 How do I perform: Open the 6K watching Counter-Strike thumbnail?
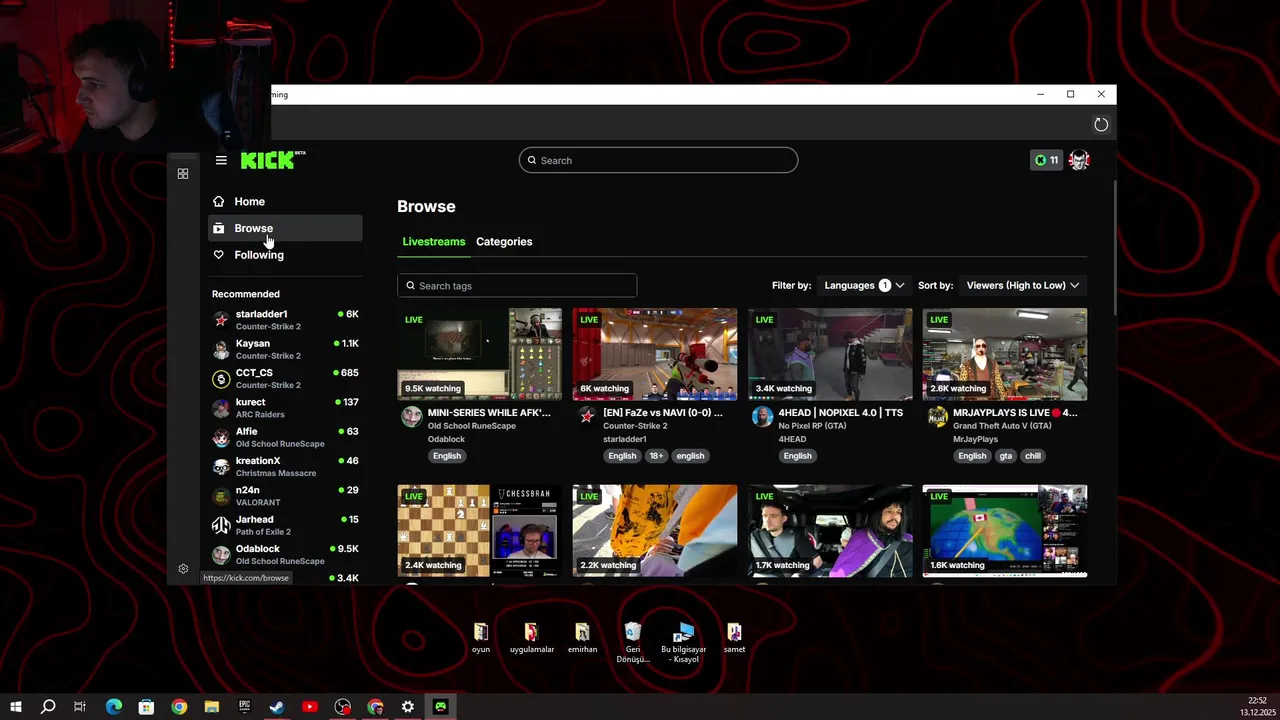pyautogui.click(x=655, y=354)
